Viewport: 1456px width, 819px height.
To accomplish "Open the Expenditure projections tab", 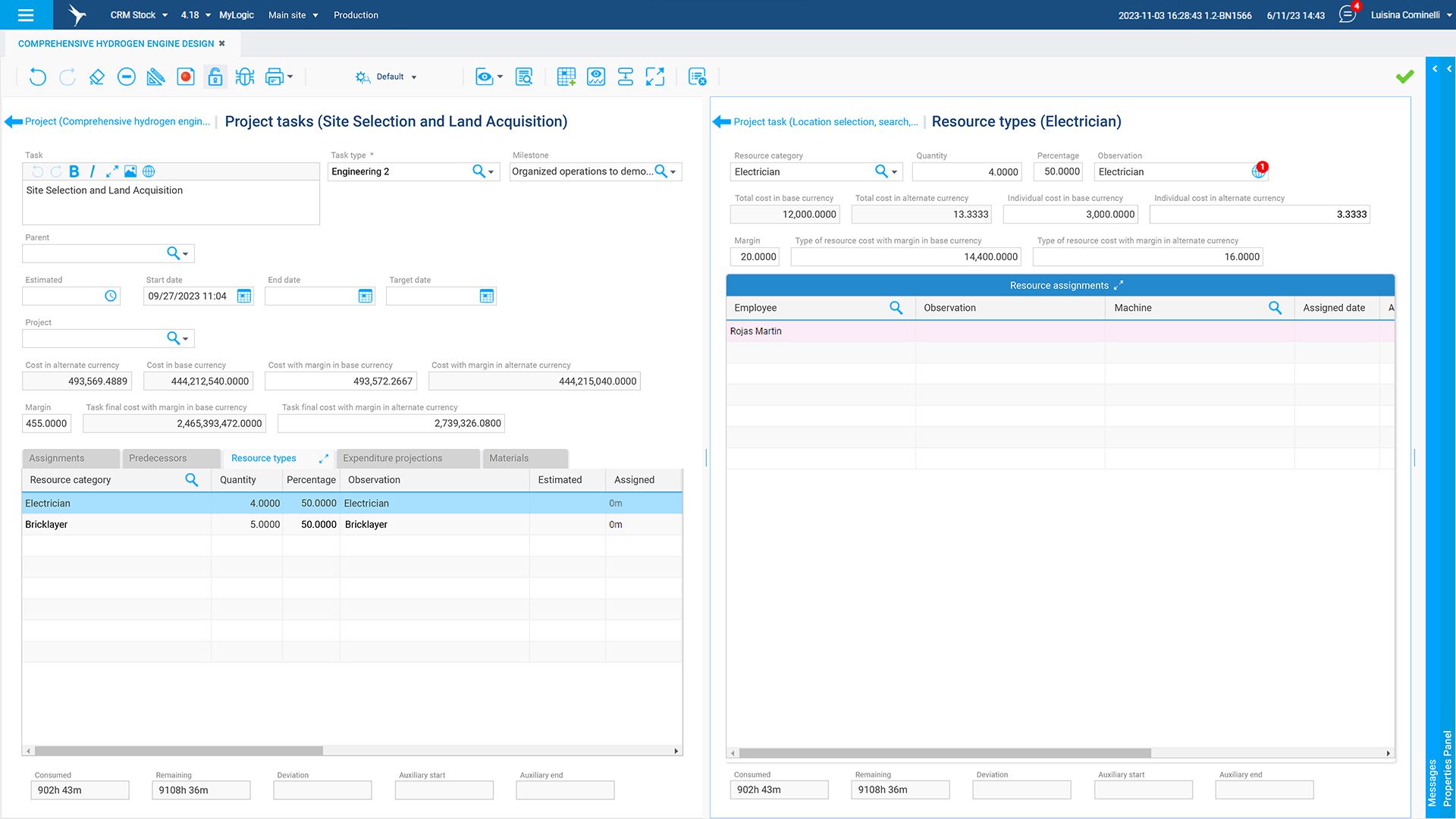I will pyautogui.click(x=392, y=458).
